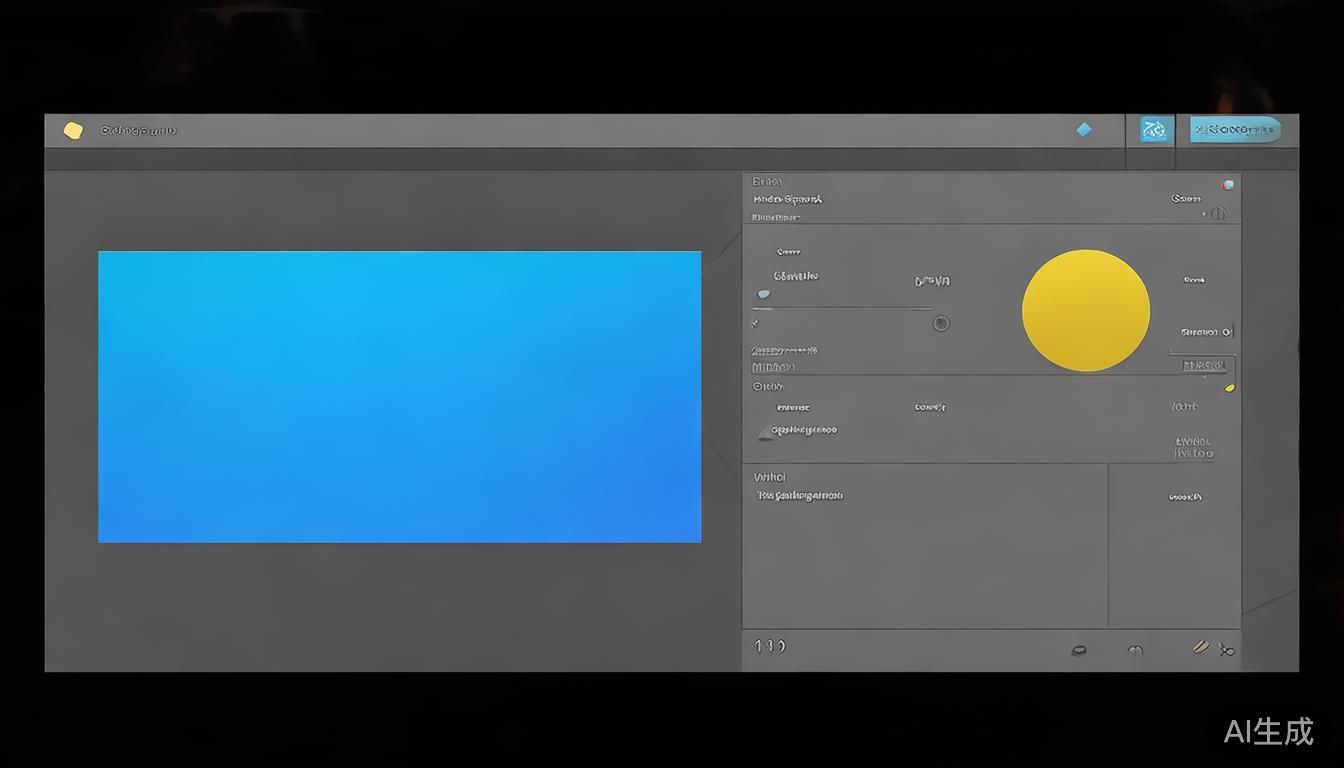The height and width of the screenshot is (768, 1344).
Task: Click the horizontal slider track in the panel
Action: click(x=845, y=309)
